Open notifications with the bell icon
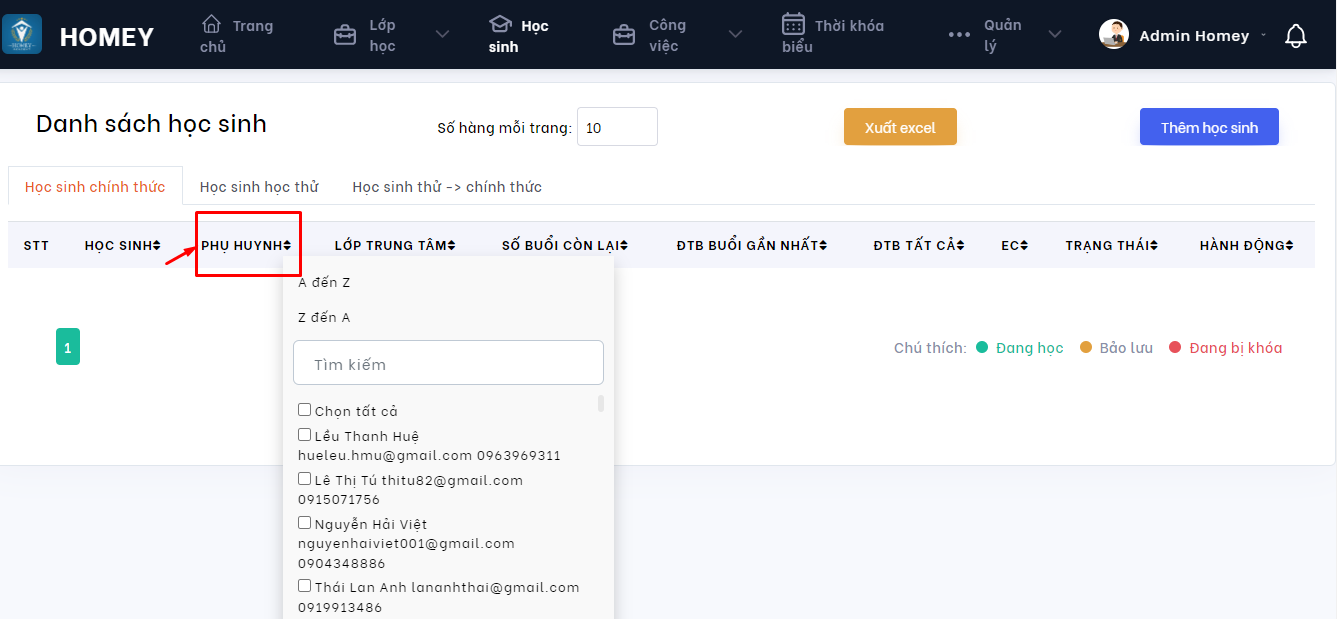Image resolution: width=1337 pixels, height=619 pixels. [1296, 36]
